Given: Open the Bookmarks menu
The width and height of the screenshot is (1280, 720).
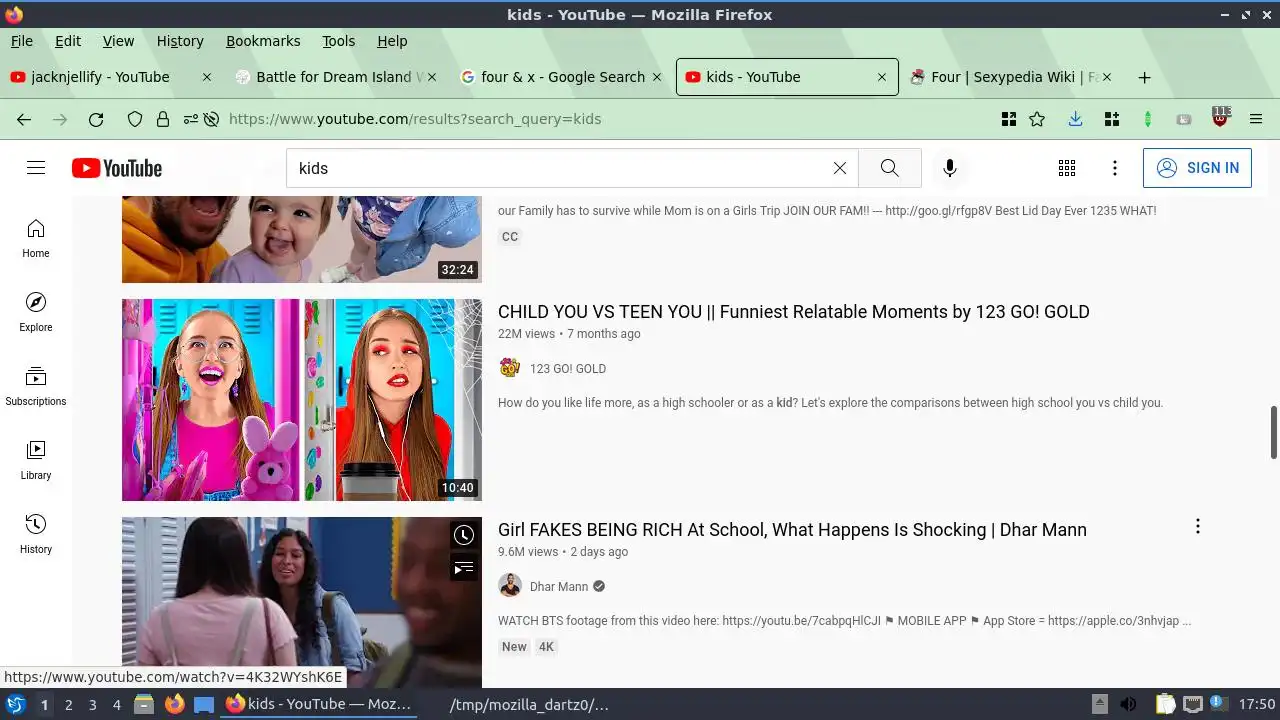Looking at the screenshot, I should (263, 41).
